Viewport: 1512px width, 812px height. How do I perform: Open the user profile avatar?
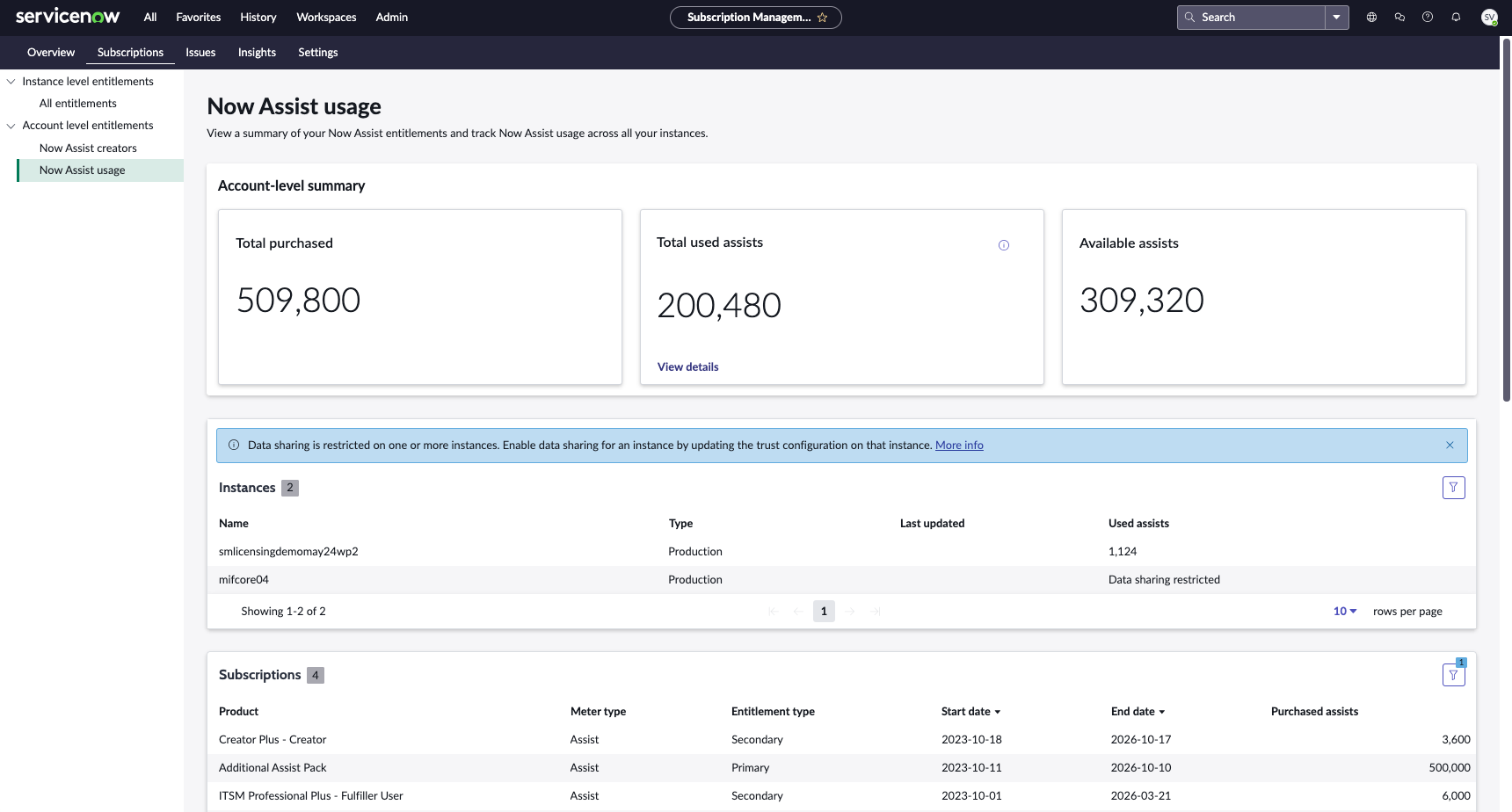pyautogui.click(x=1489, y=17)
